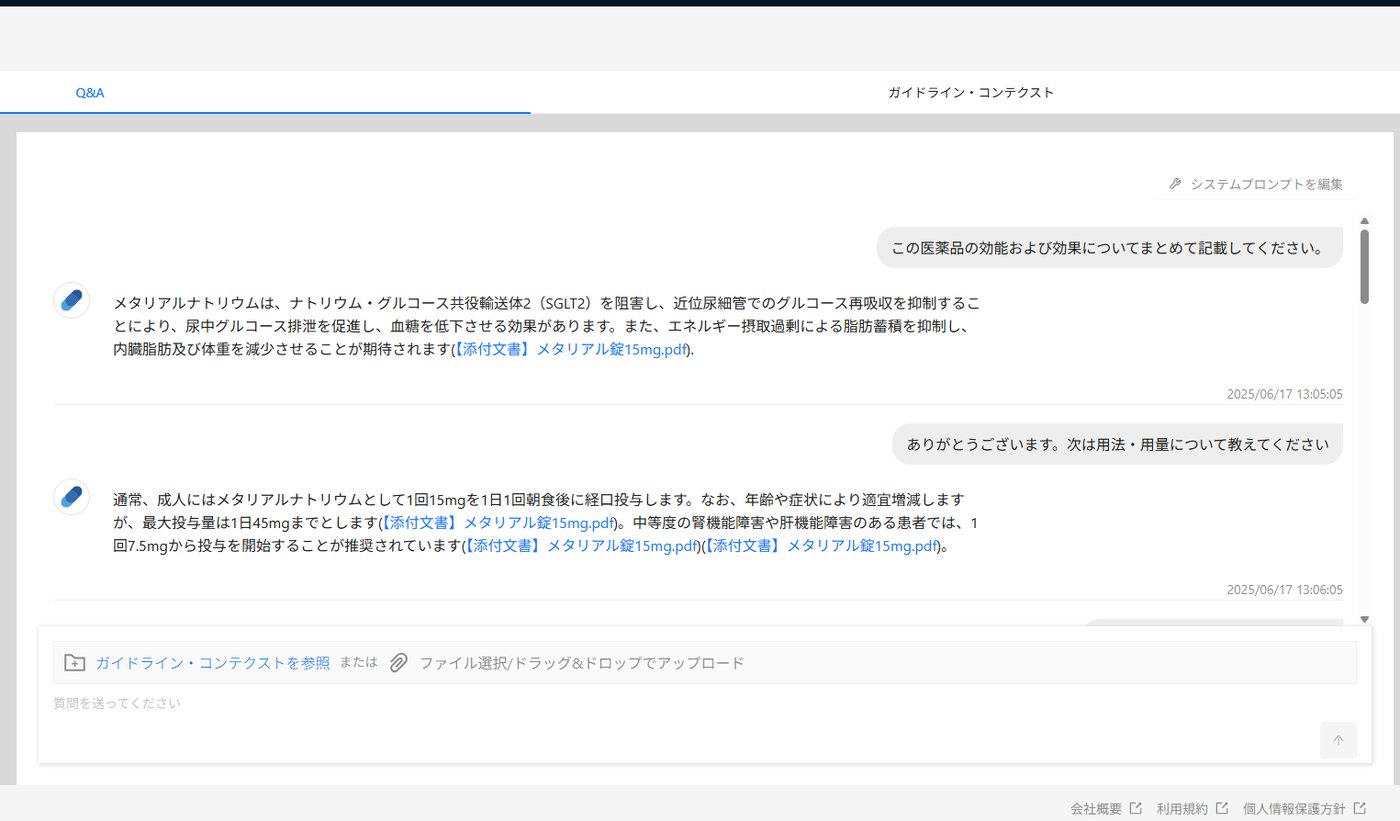Click the chat scrollbar down arrow
Image resolution: width=1400 pixels, height=821 pixels.
(1364, 619)
